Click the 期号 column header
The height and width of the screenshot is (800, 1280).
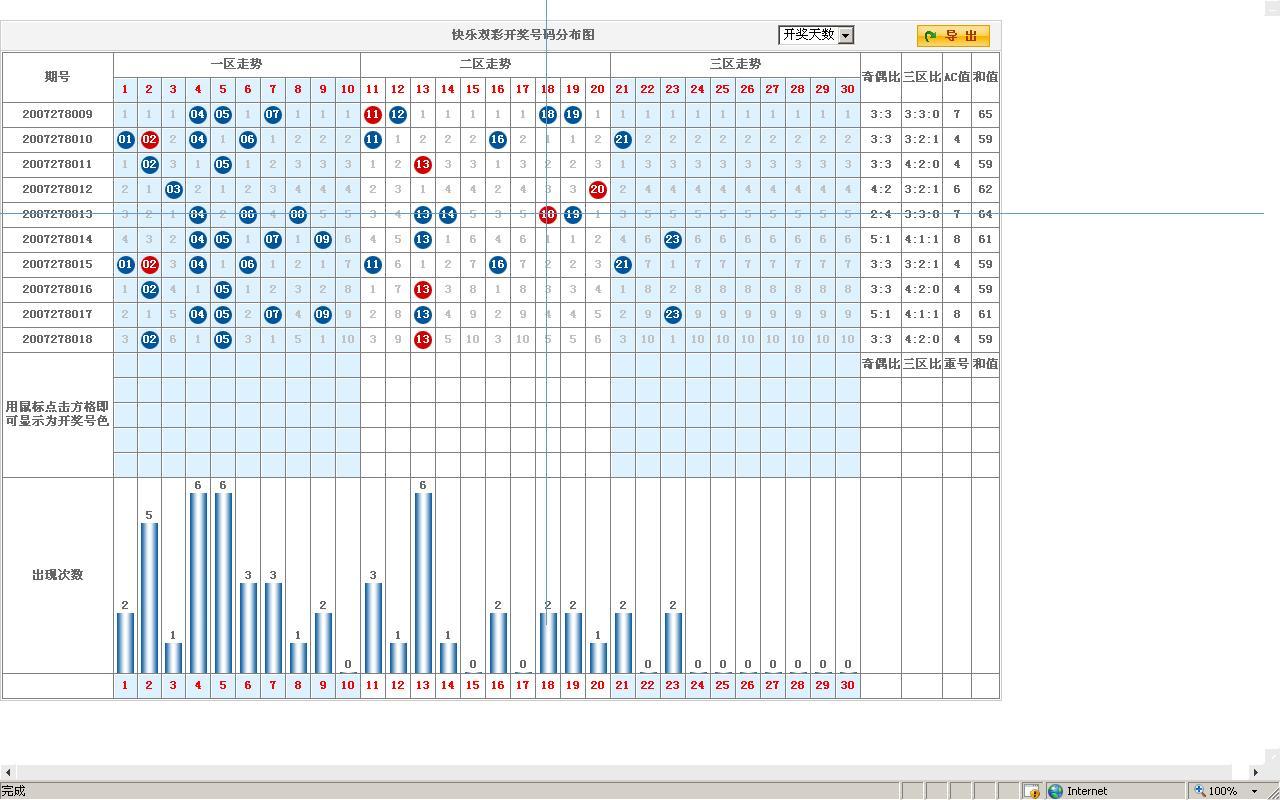coord(58,77)
